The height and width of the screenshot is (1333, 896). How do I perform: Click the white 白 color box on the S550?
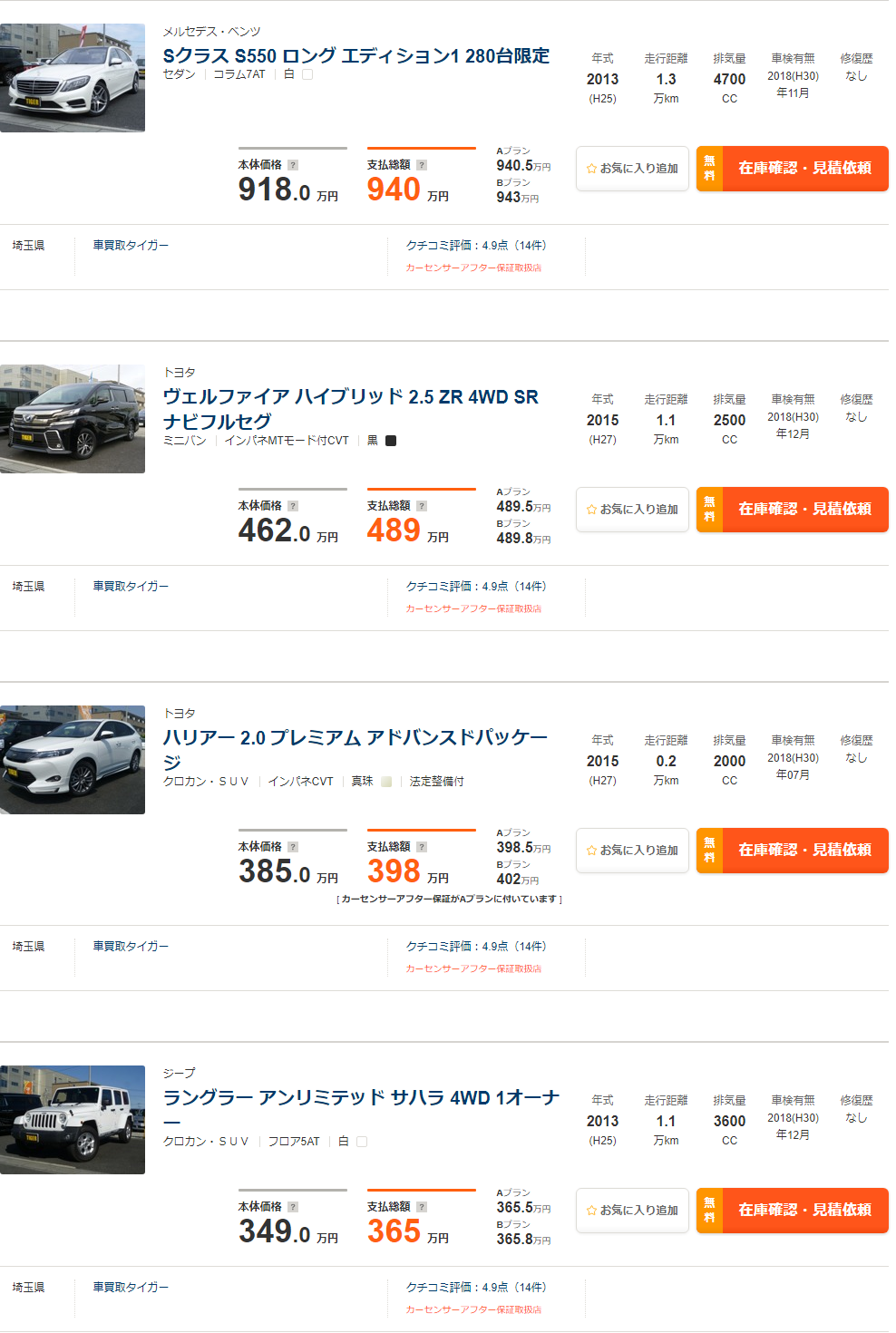[307, 76]
